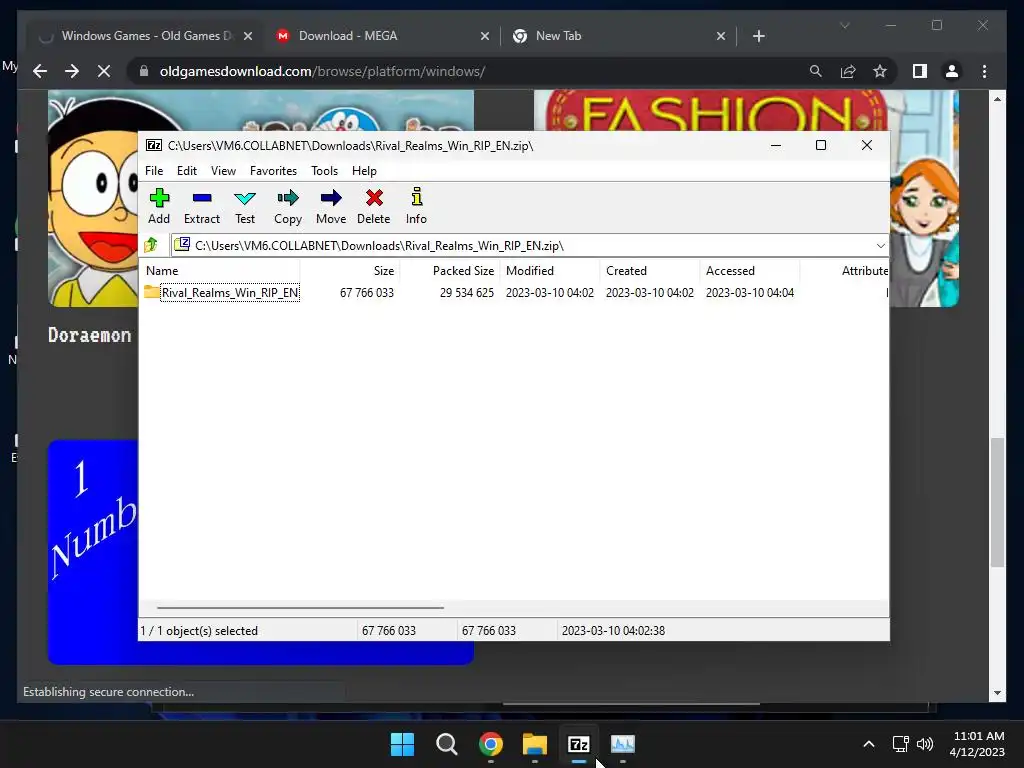Bookmark this page with the star
1024x768 pixels.
[x=880, y=71]
